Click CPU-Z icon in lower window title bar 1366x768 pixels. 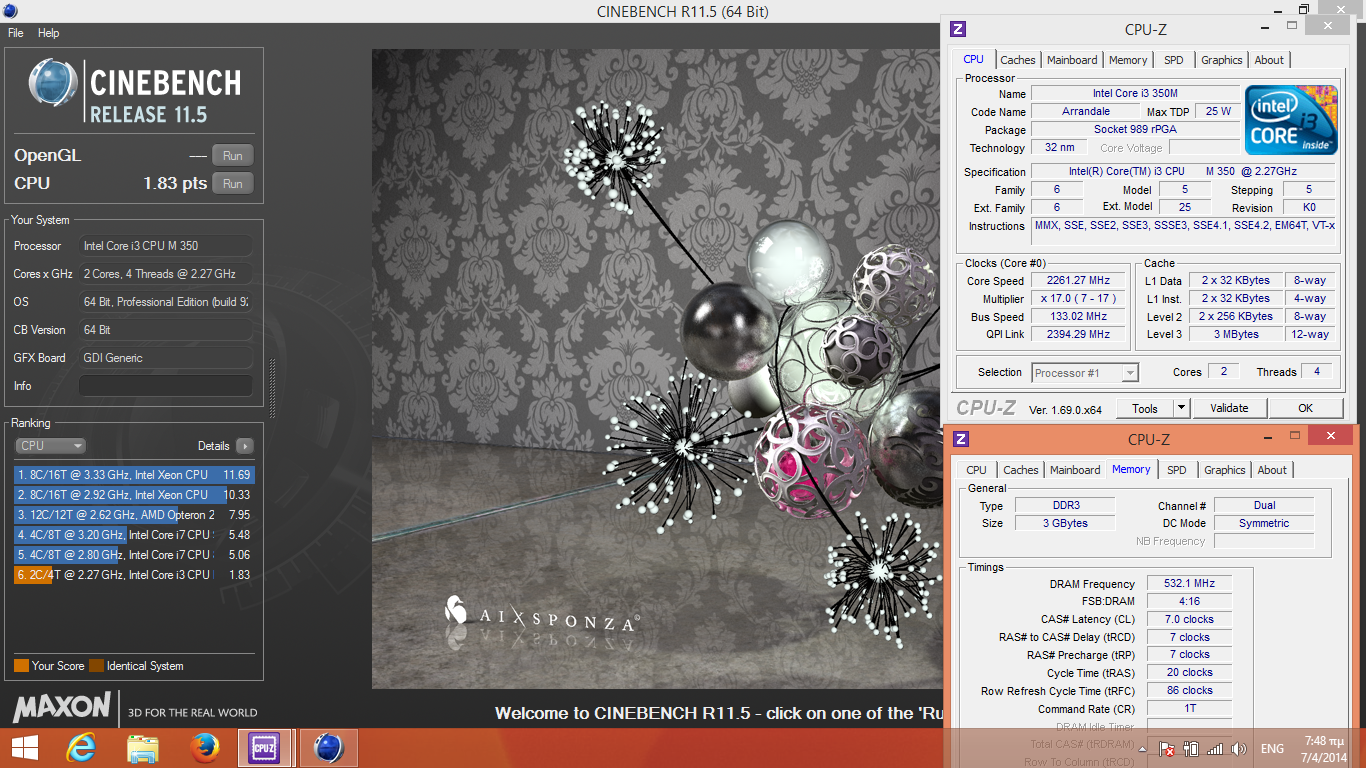(x=961, y=439)
